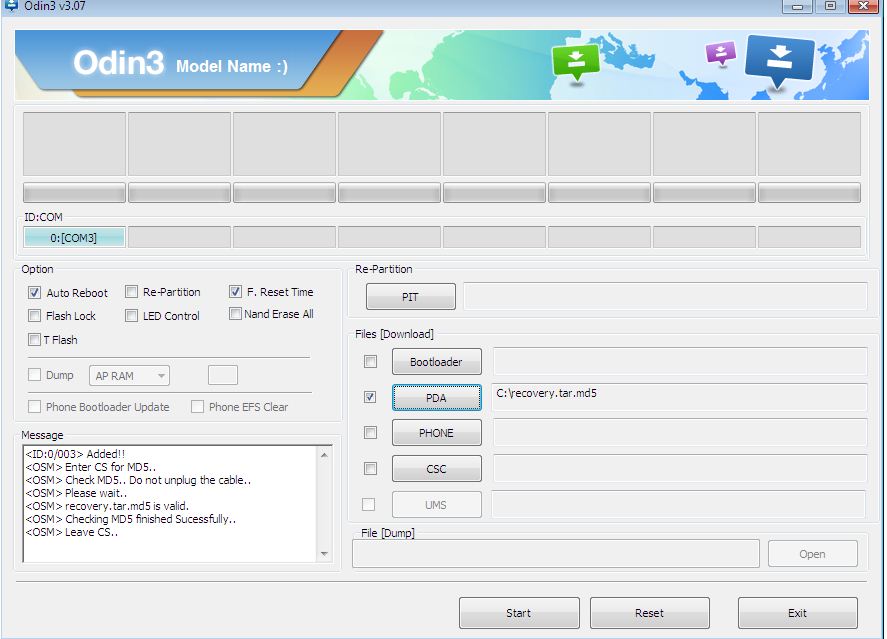Click the large blue download icon in banner

coord(780,60)
